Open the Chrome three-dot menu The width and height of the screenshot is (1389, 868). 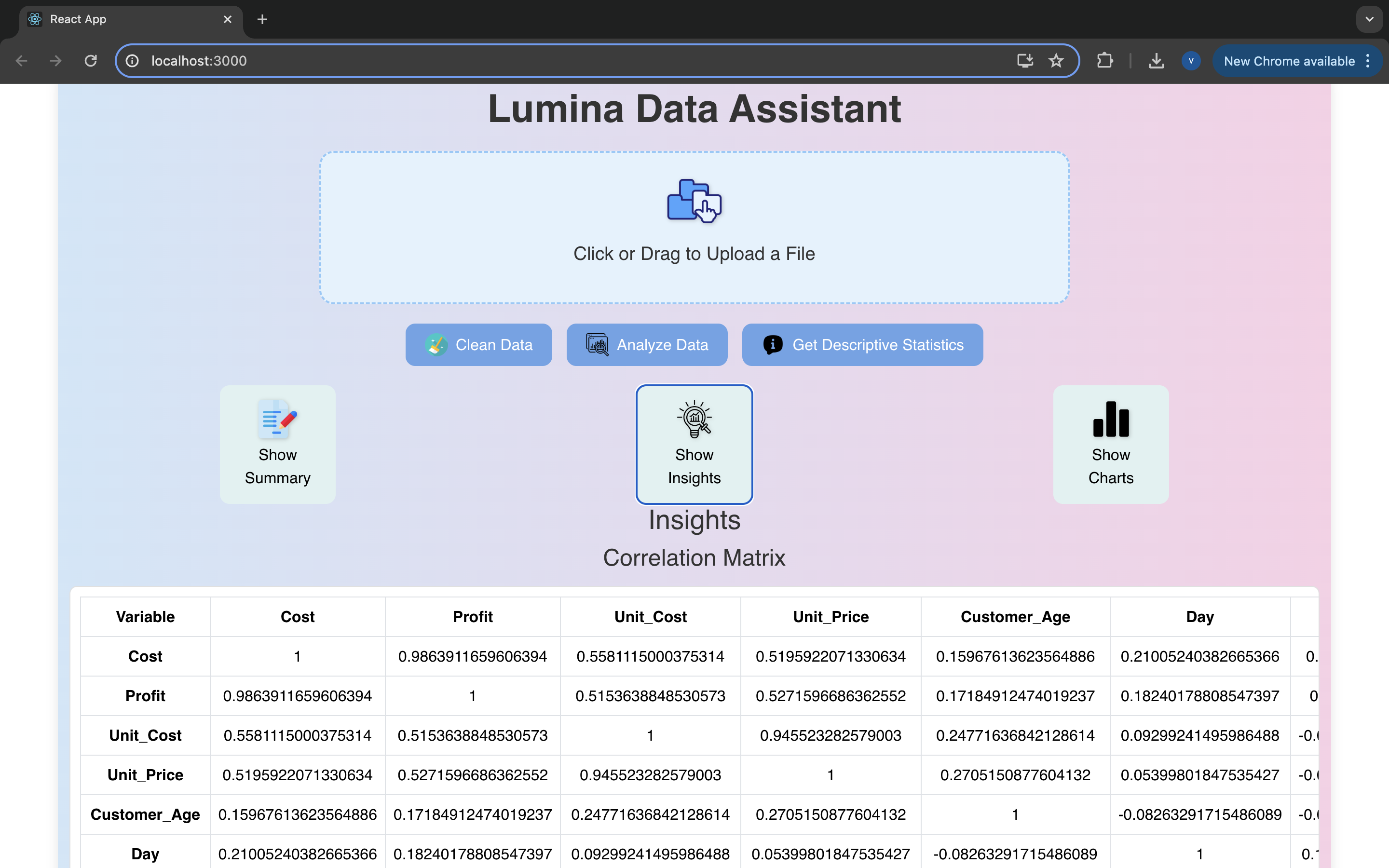coord(1368,61)
